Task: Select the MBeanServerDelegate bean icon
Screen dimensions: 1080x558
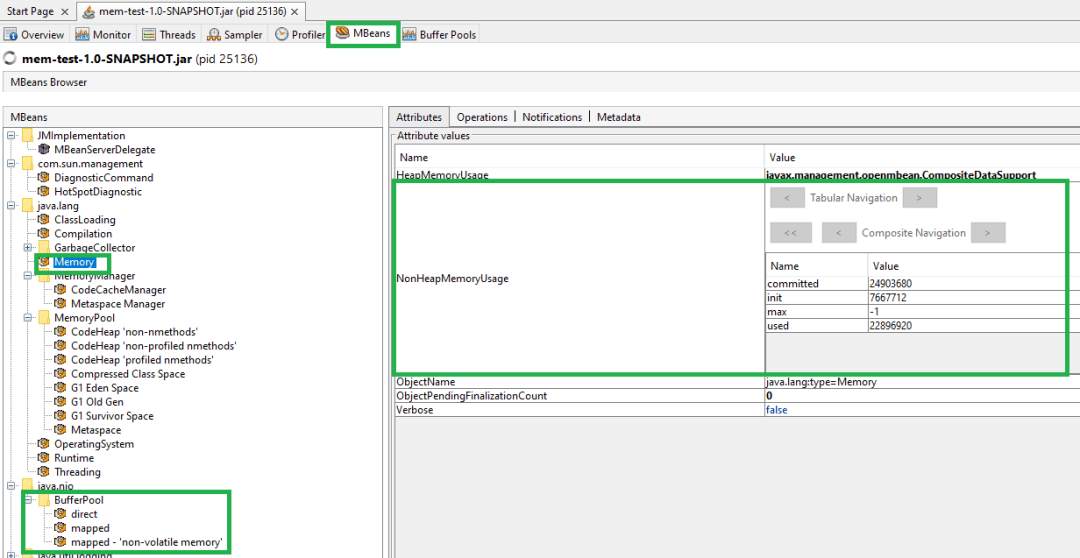Action: click(x=44, y=149)
